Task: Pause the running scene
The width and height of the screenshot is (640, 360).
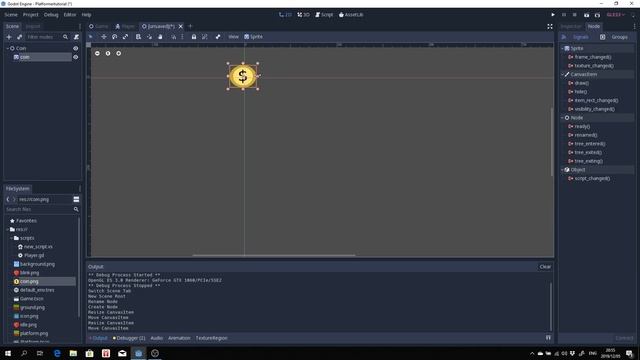Action: tap(564, 15)
